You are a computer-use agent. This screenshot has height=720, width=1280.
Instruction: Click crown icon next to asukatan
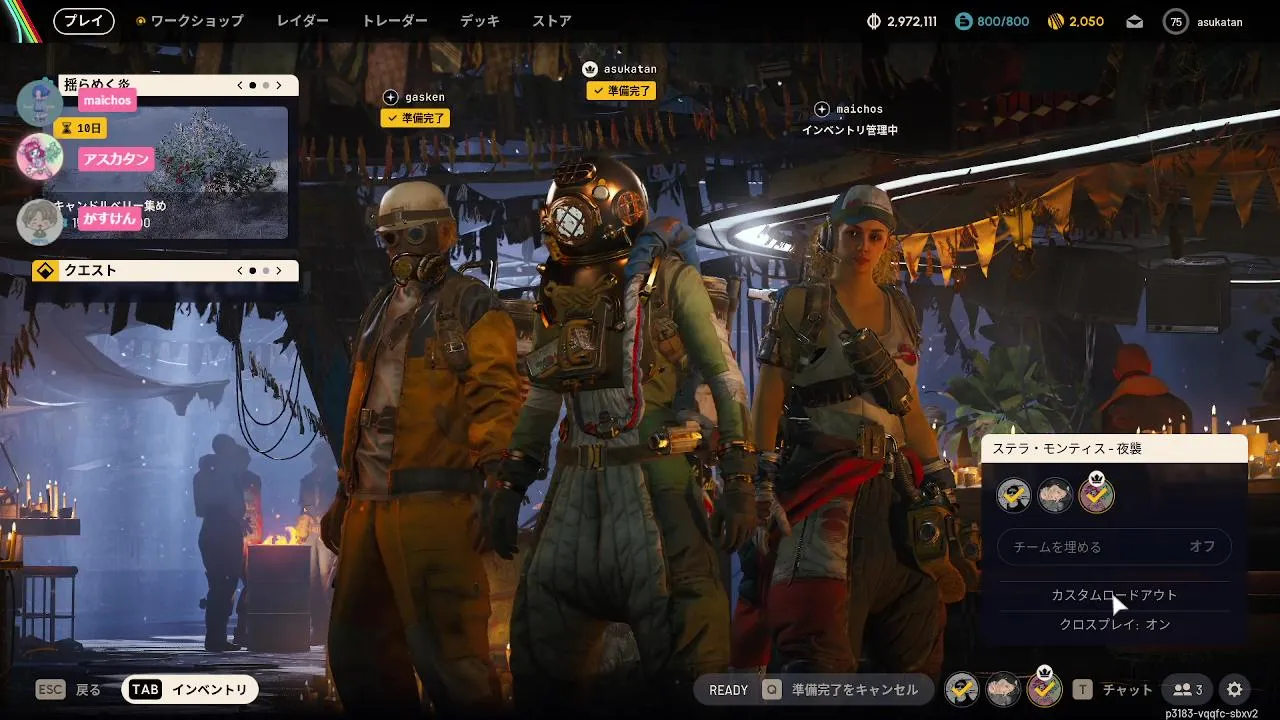[589, 69]
